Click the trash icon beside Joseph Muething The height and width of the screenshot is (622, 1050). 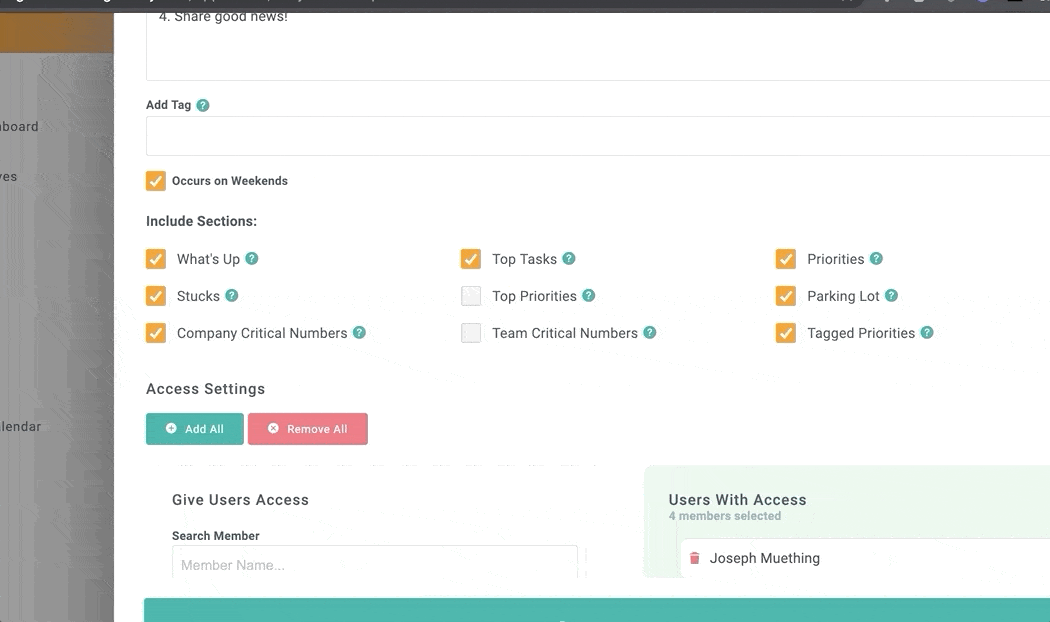click(x=694, y=558)
